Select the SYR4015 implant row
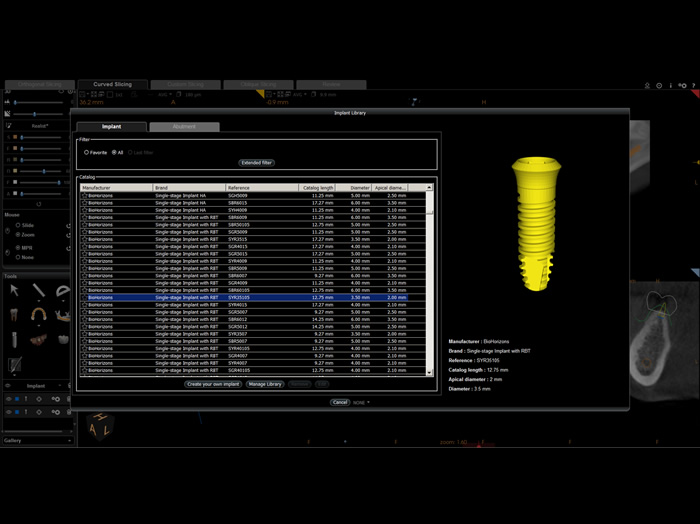Viewport: 700px width, 524px height. coord(244,305)
